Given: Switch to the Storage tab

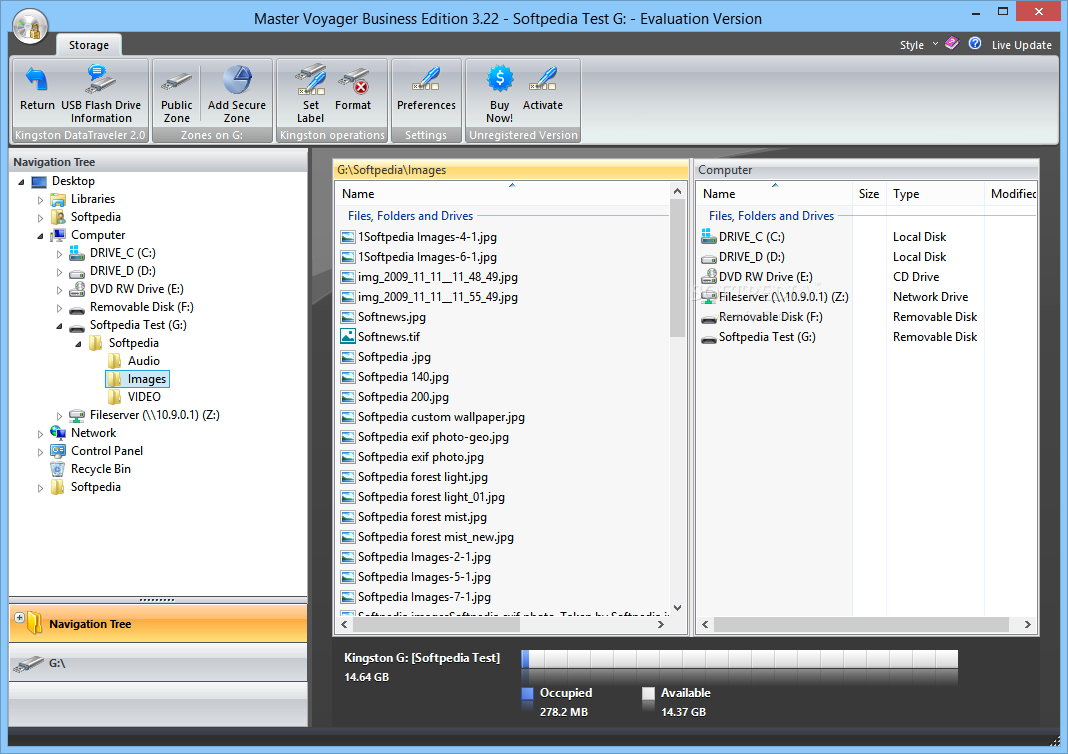Looking at the screenshot, I should coord(89,45).
